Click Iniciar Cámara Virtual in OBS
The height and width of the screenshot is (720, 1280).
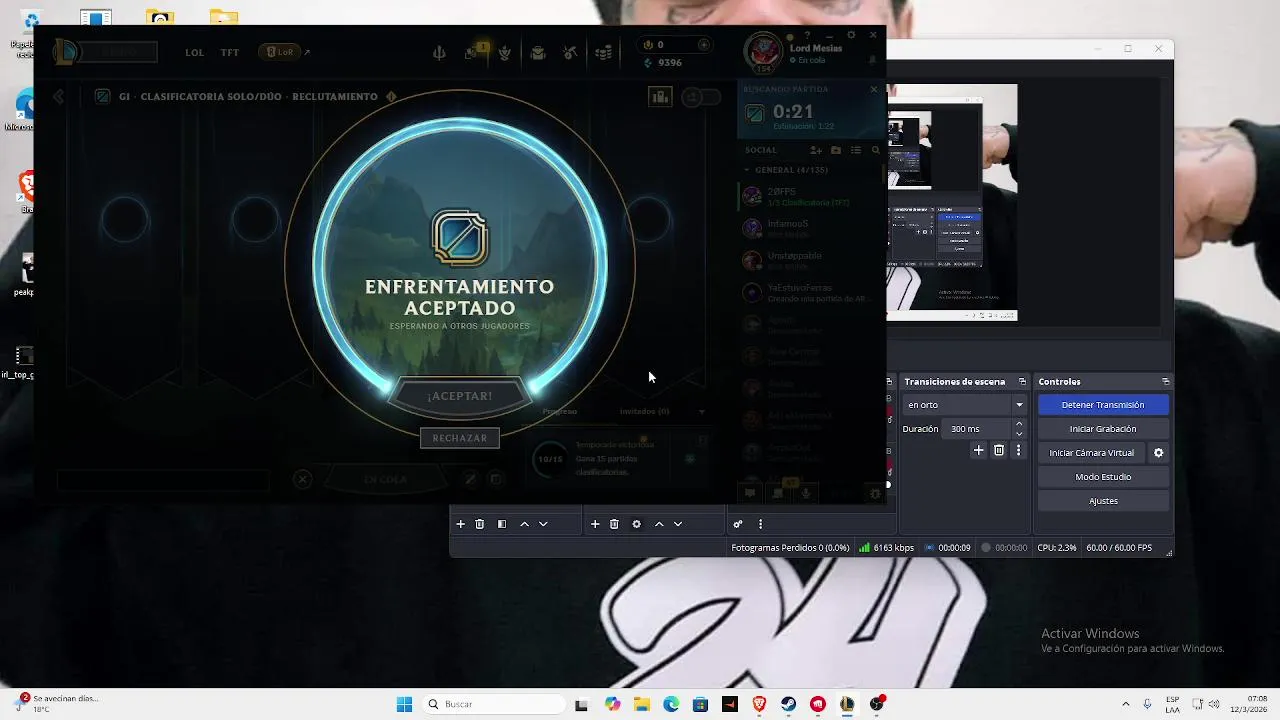coord(1091,453)
